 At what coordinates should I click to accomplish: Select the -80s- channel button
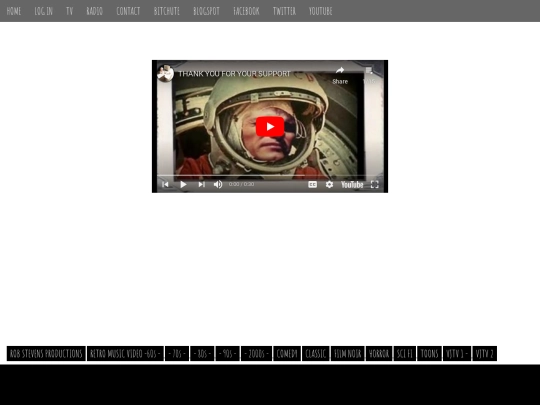pyautogui.click(x=202, y=353)
